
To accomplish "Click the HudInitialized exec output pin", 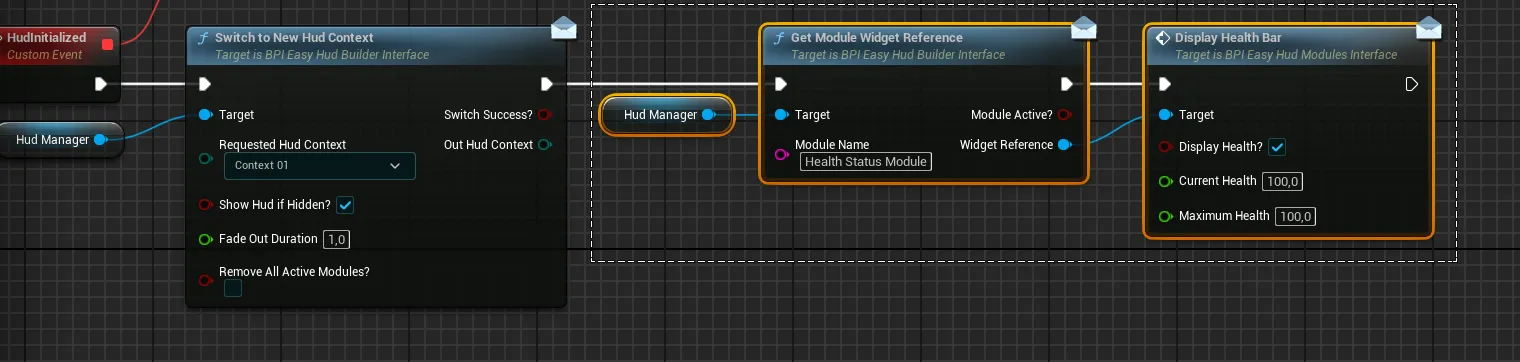I will point(101,84).
